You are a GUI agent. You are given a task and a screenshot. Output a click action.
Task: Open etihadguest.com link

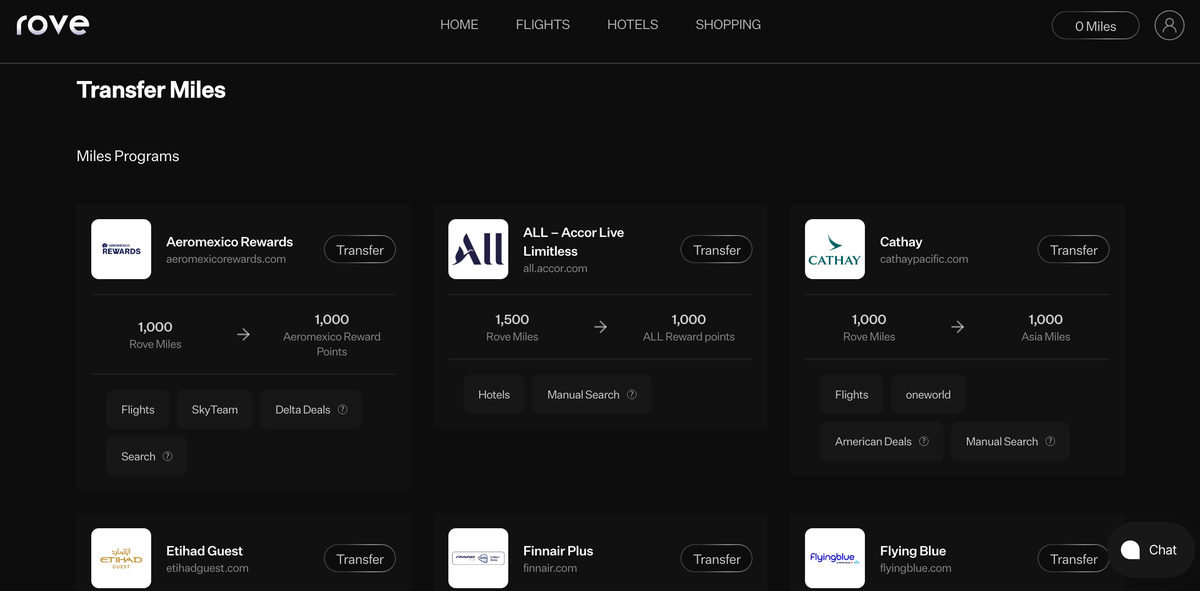(x=207, y=568)
